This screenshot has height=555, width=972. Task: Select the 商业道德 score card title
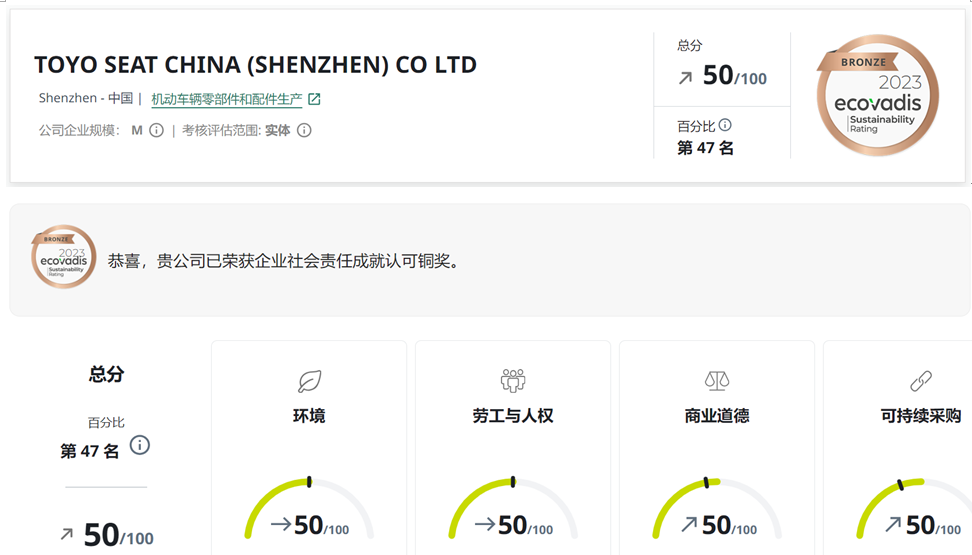717,415
